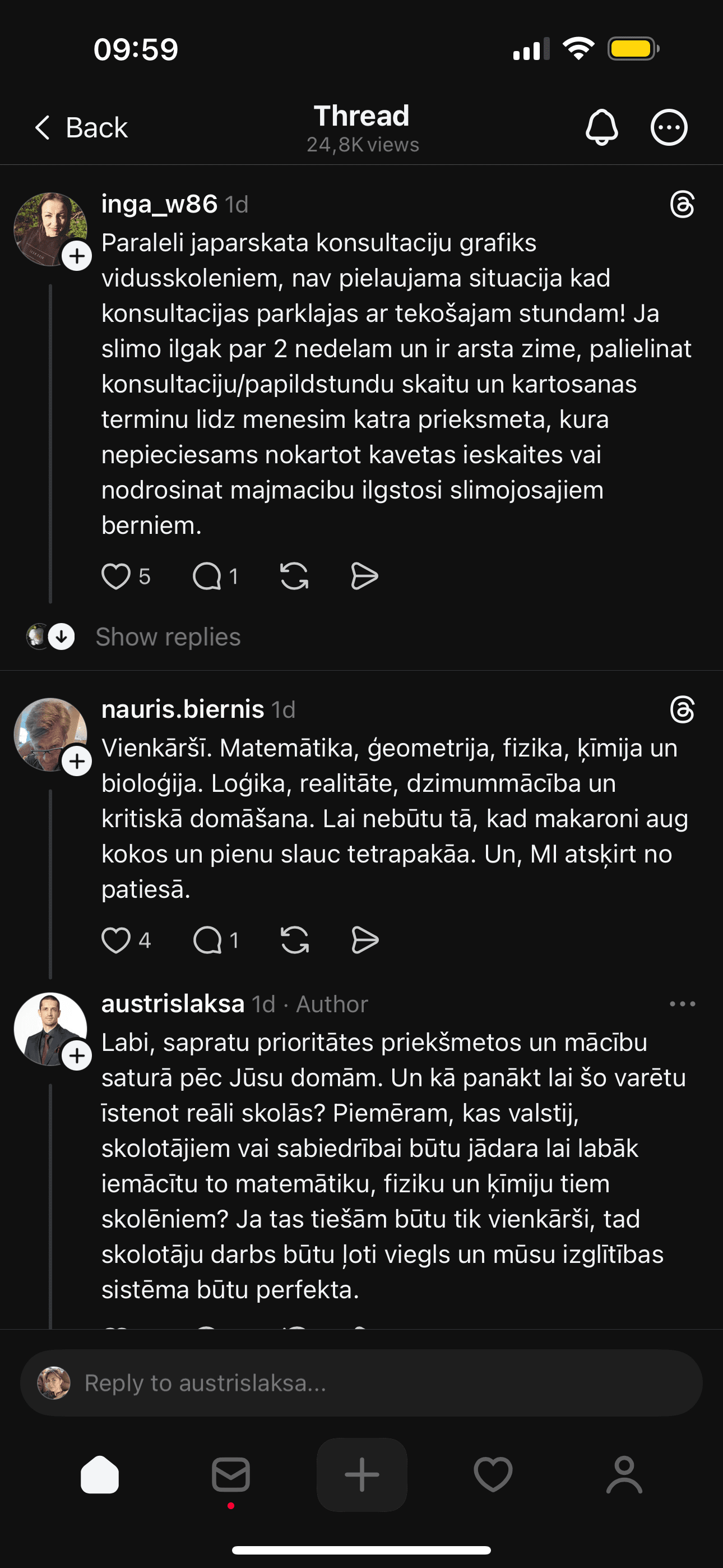Open comments on inga_w86's post
The width and height of the screenshot is (723, 1568).
(x=207, y=577)
